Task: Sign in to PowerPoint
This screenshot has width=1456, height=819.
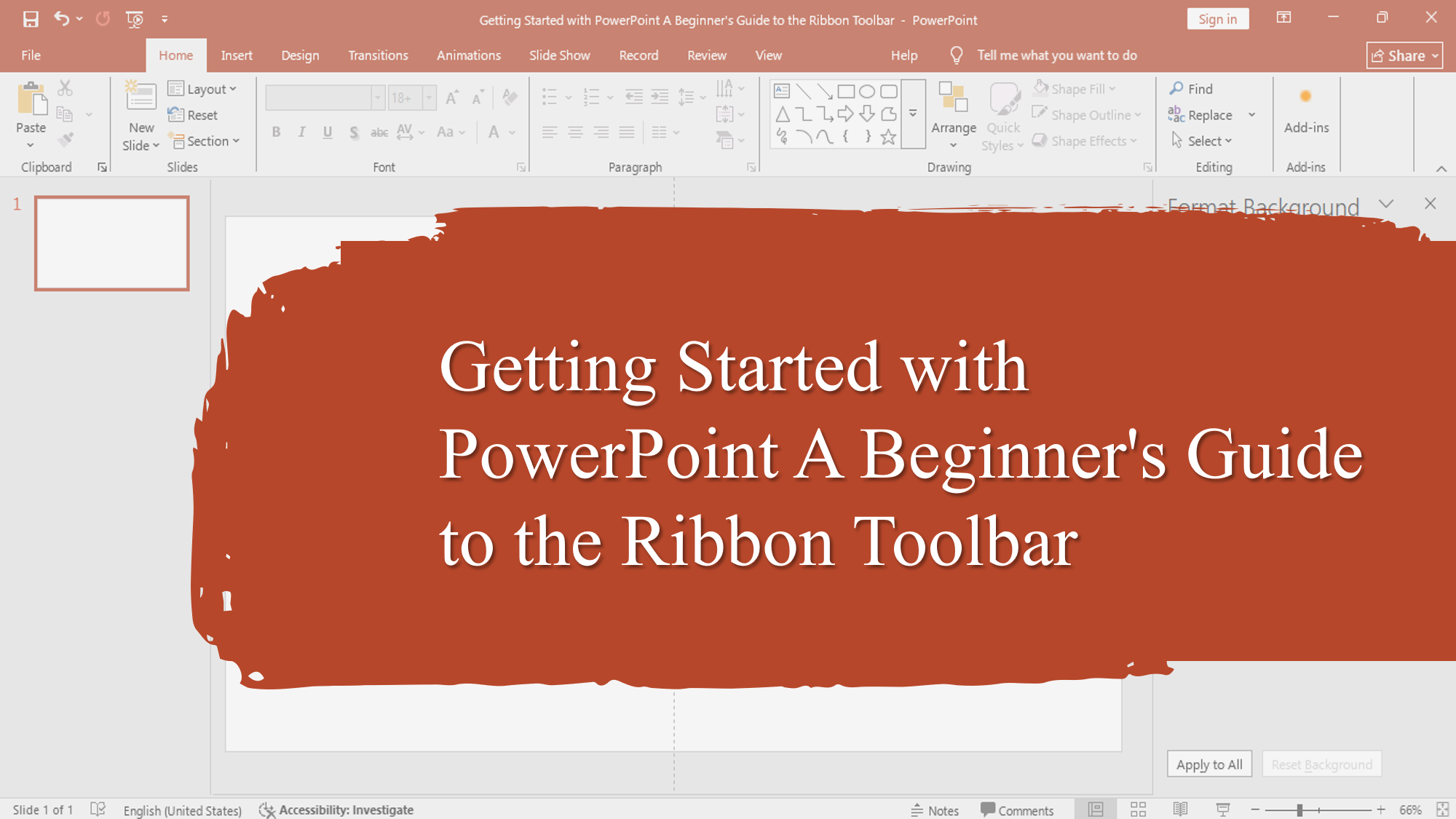Action: (x=1218, y=19)
